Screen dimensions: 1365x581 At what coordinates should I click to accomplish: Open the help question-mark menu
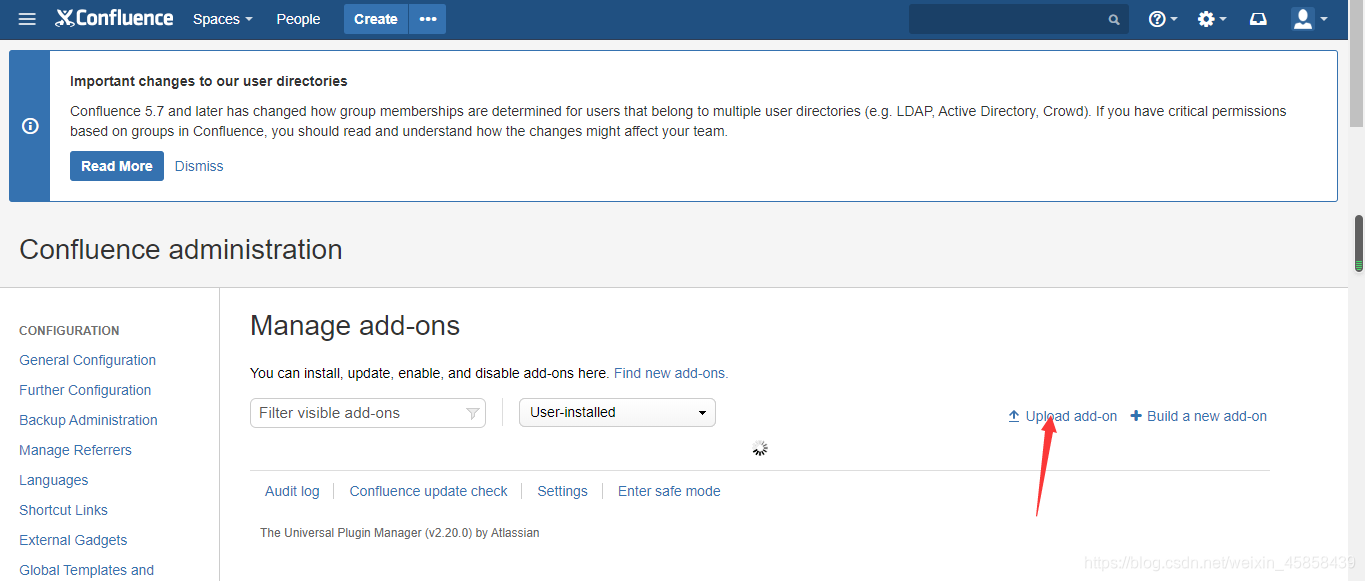pyautogui.click(x=1162, y=19)
